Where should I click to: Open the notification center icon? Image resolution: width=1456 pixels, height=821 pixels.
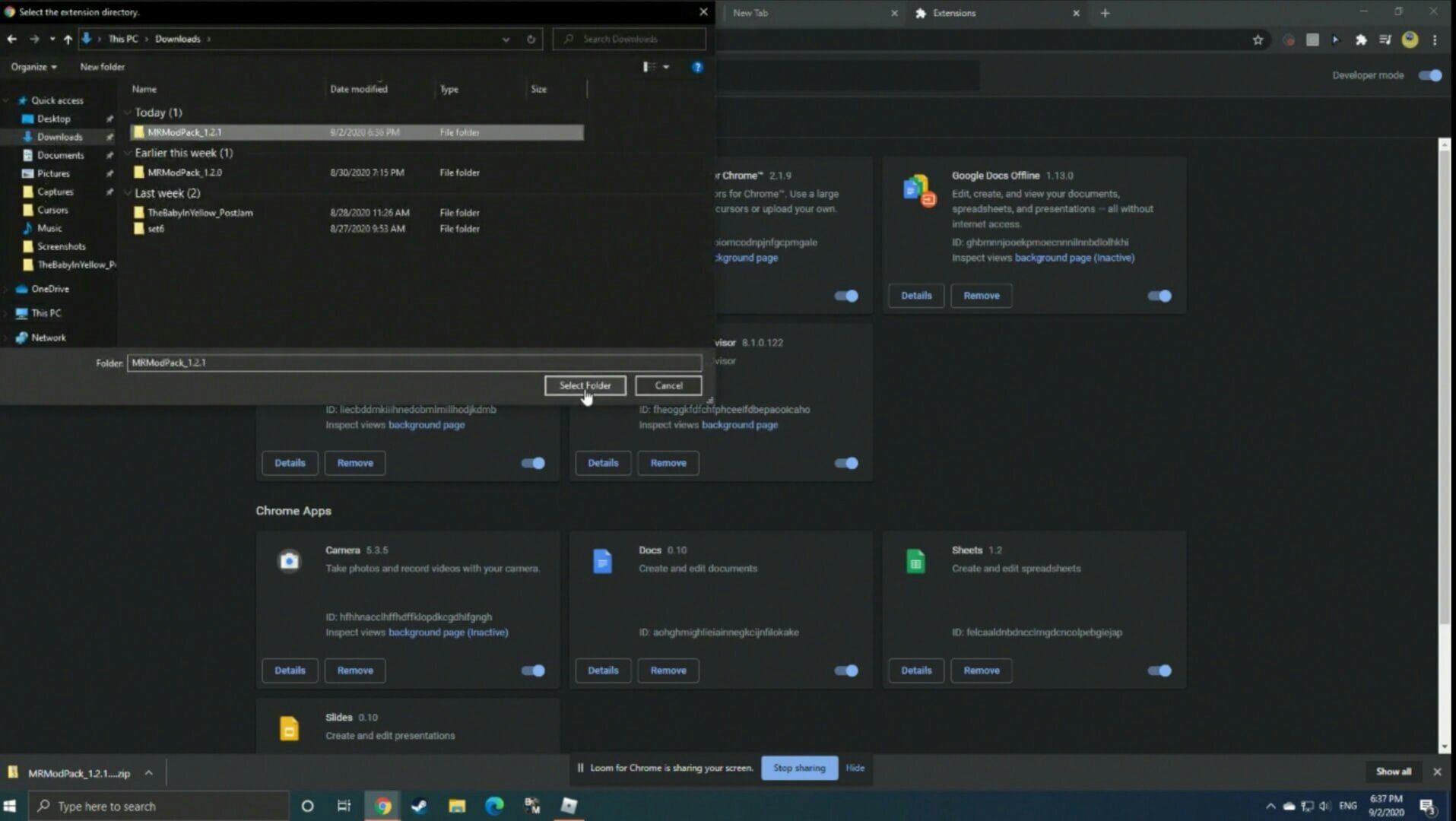(x=1427, y=807)
